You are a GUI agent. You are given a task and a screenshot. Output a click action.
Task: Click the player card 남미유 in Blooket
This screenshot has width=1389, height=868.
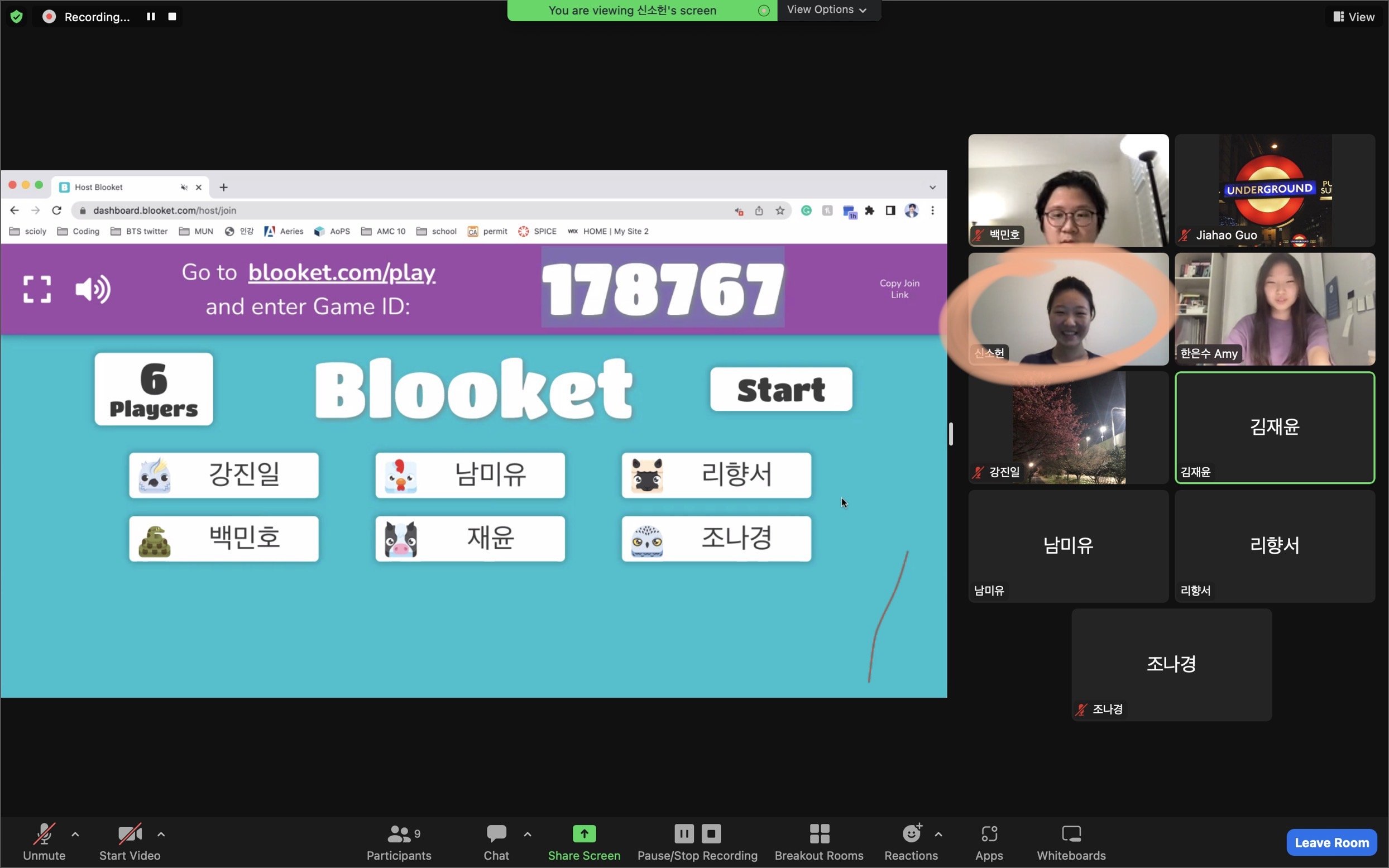click(x=470, y=476)
